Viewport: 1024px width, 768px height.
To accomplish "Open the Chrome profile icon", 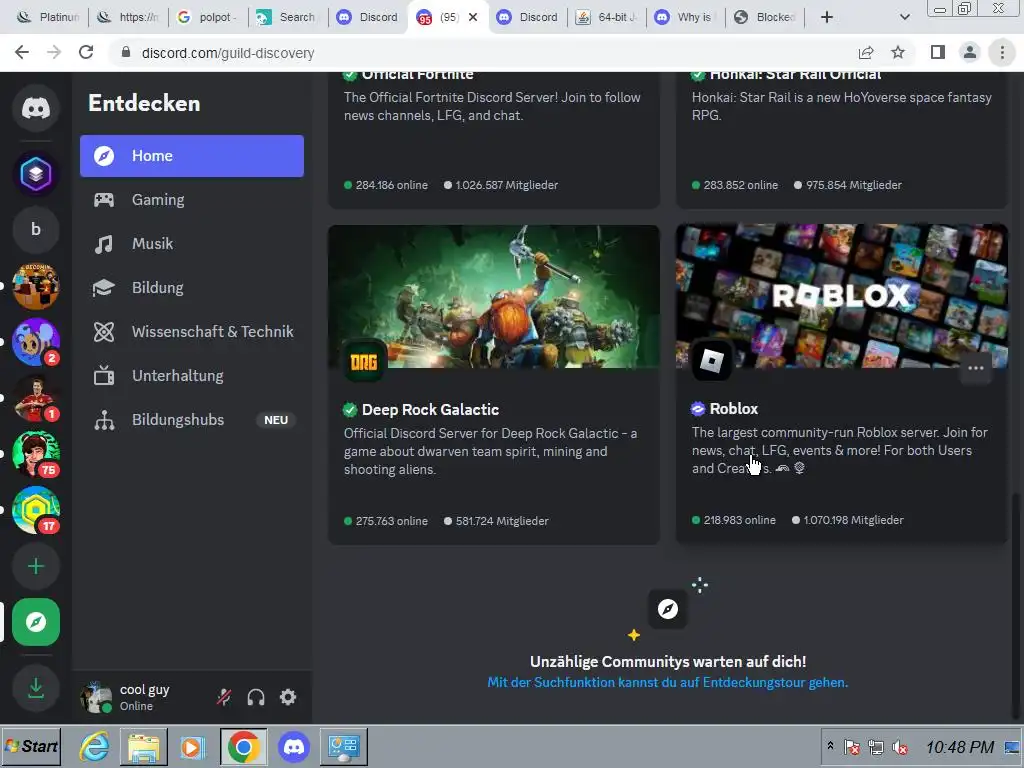I will pos(970,52).
